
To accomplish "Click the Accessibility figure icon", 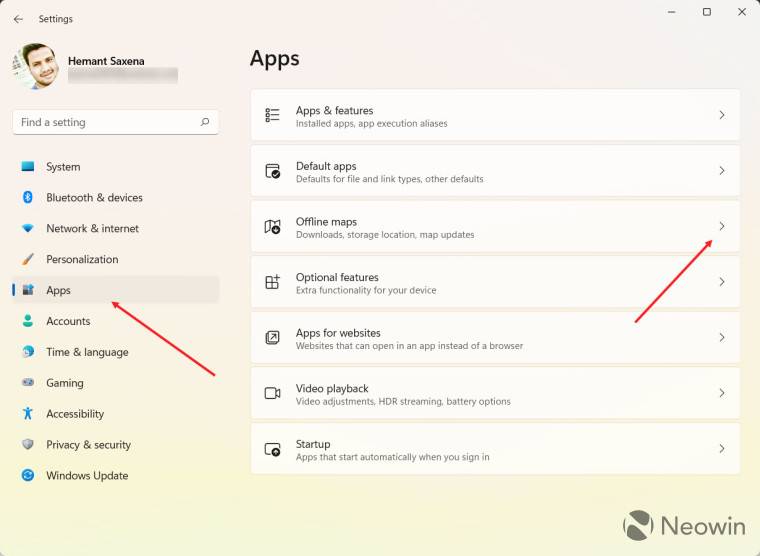I will tap(28, 413).
